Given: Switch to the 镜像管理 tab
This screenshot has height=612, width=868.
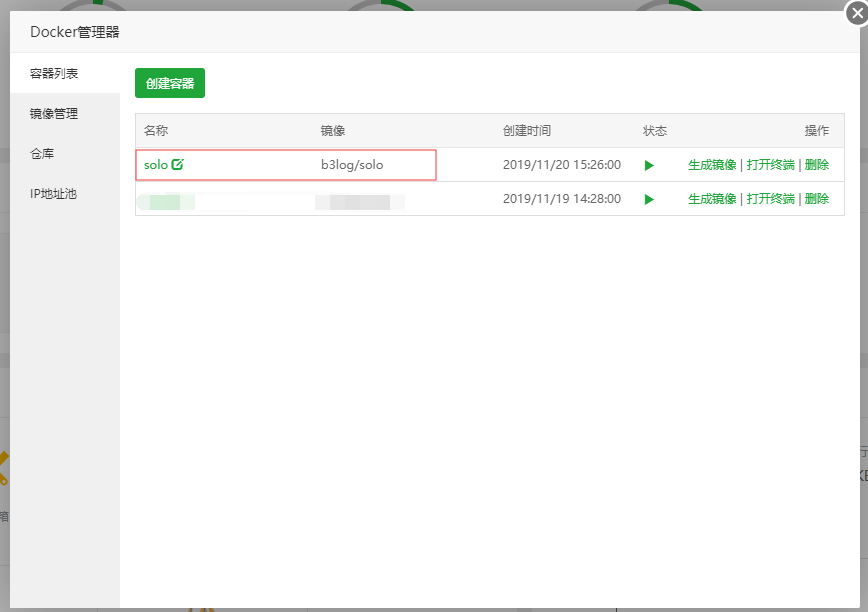Looking at the screenshot, I should point(65,113).
